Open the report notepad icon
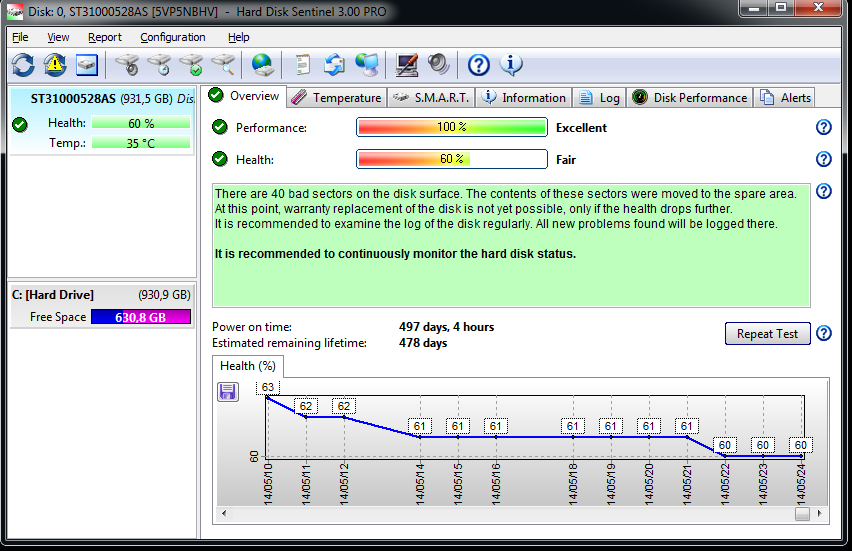Image resolution: width=852 pixels, height=551 pixels. (x=302, y=65)
